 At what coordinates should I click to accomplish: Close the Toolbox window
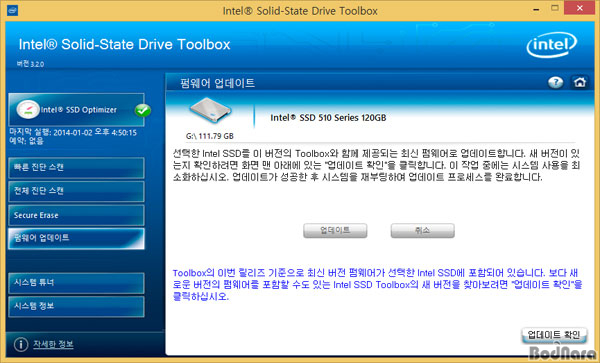click(x=581, y=8)
